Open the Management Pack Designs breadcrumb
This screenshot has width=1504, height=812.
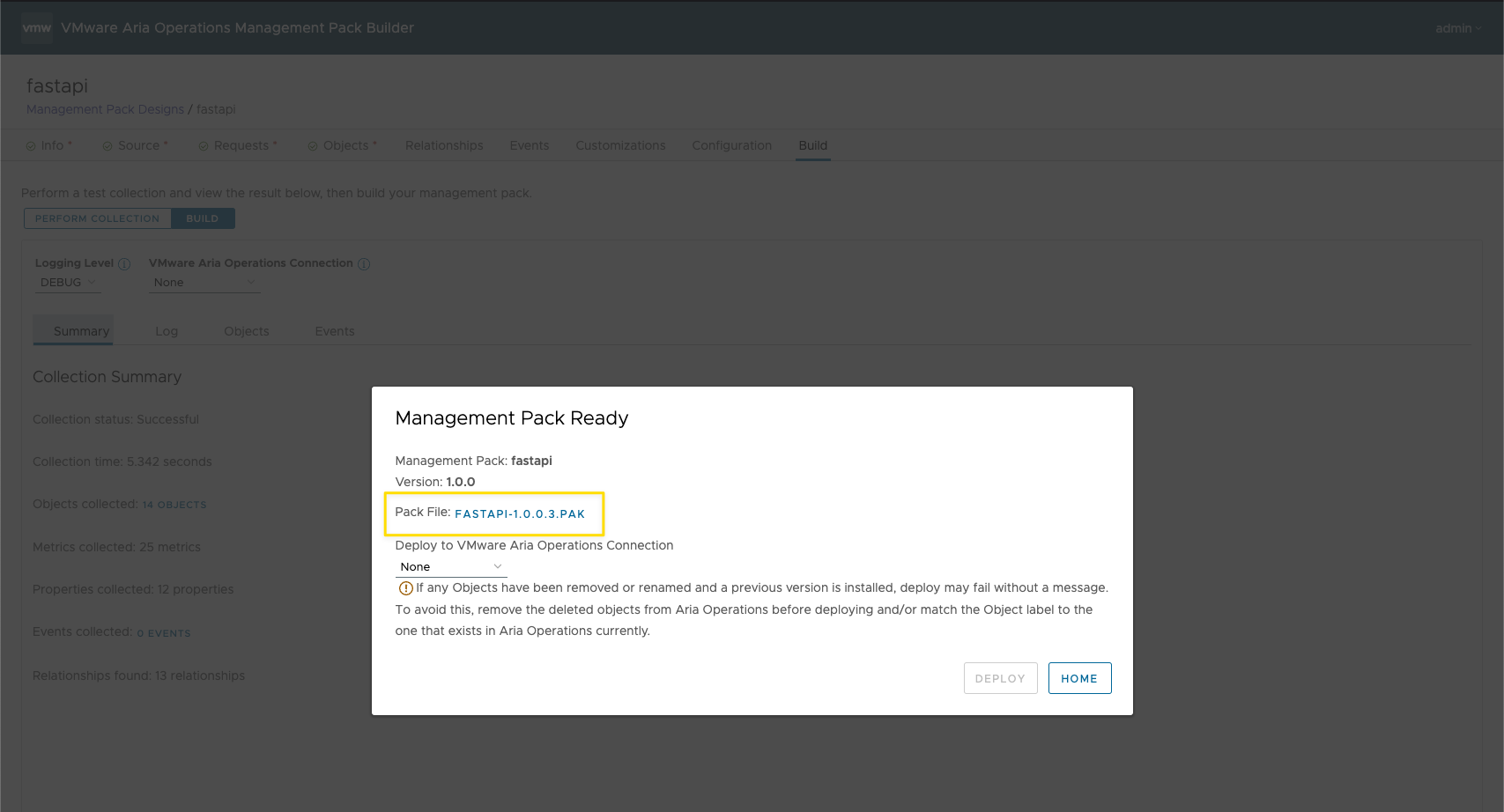[105, 109]
